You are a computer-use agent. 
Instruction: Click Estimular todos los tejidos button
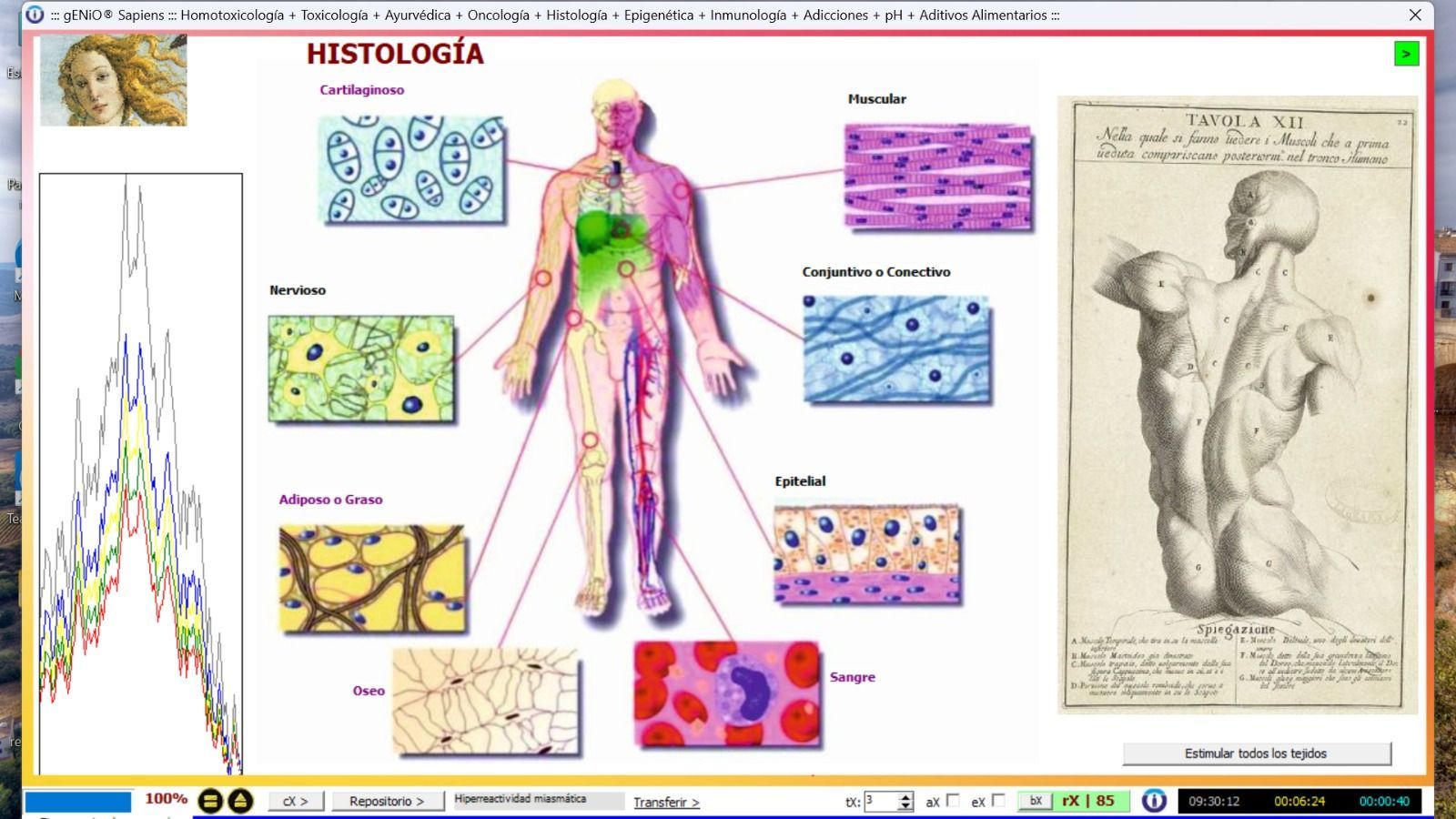pyautogui.click(x=1256, y=753)
